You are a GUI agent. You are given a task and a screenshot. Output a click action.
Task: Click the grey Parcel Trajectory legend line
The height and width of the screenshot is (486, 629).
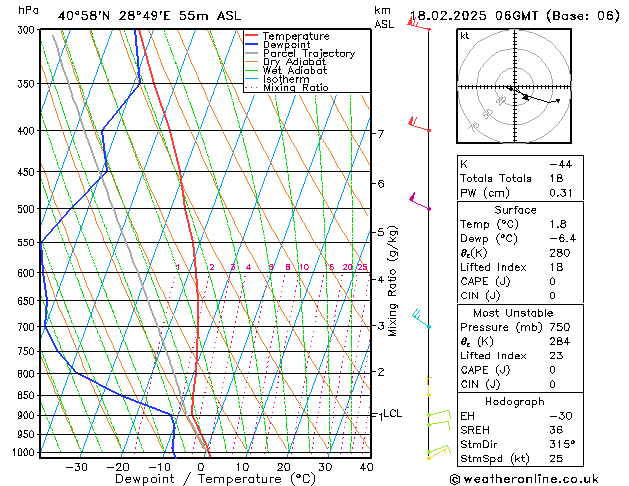pyautogui.click(x=251, y=53)
